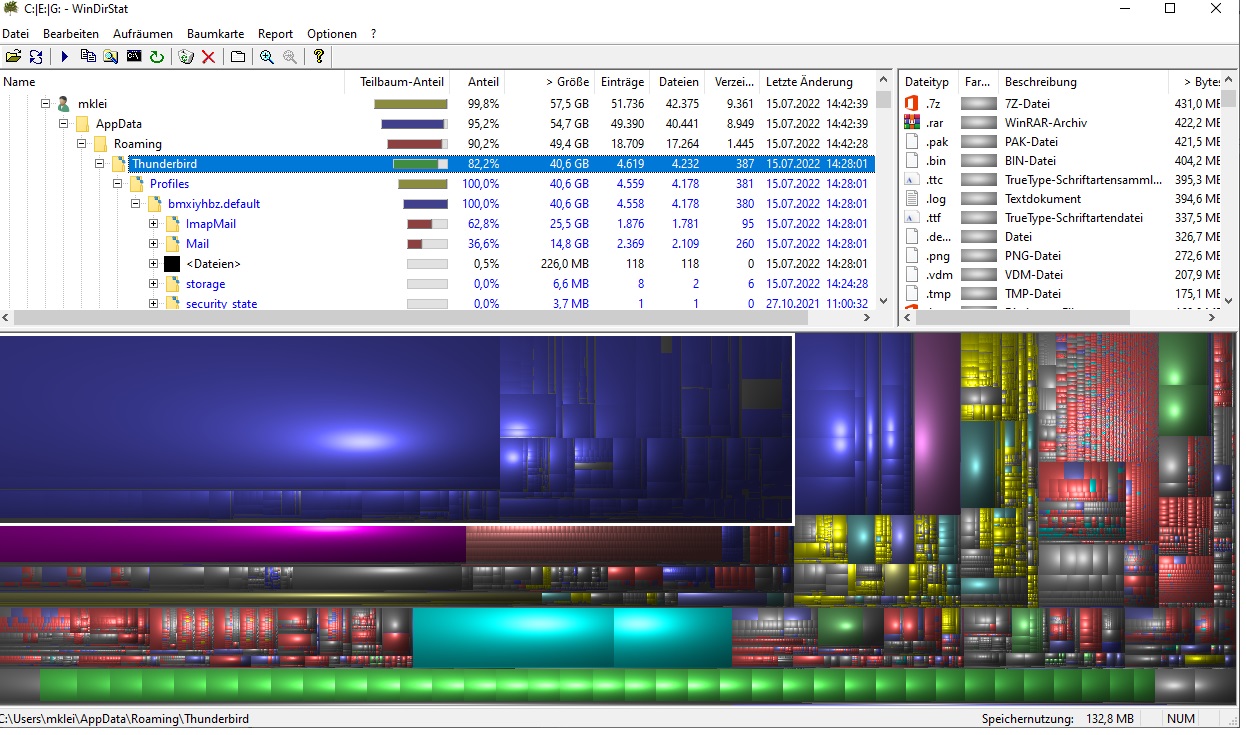Click the WinDirStat tree icon in title bar
This screenshot has width=1246, height=735.
12,9
